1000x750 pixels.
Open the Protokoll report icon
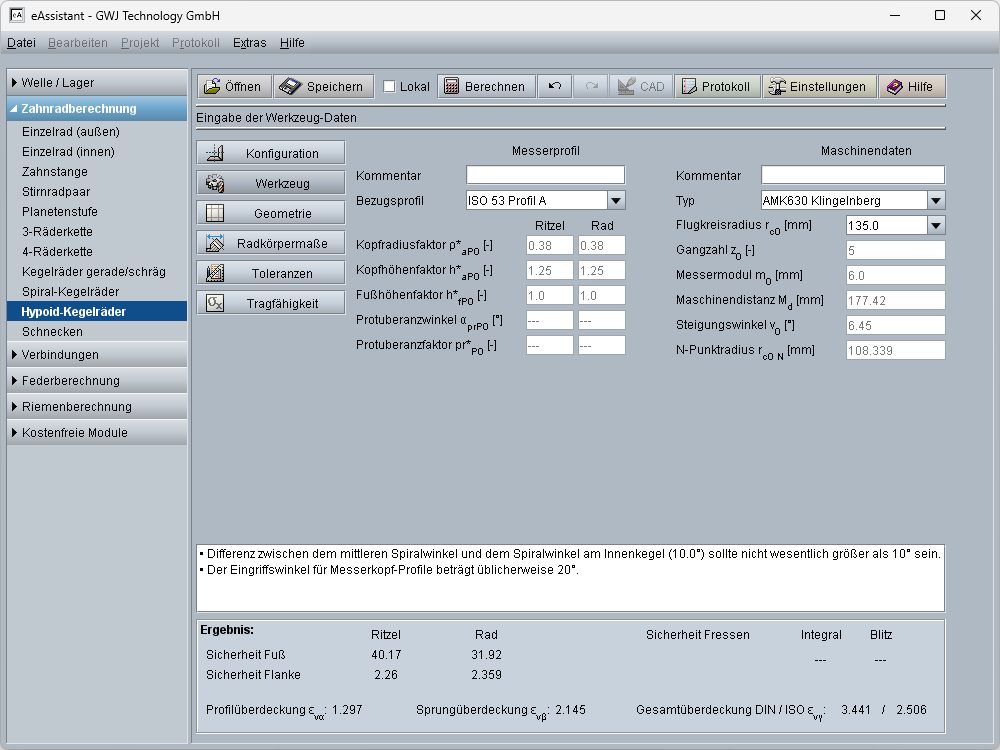point(689,87)
